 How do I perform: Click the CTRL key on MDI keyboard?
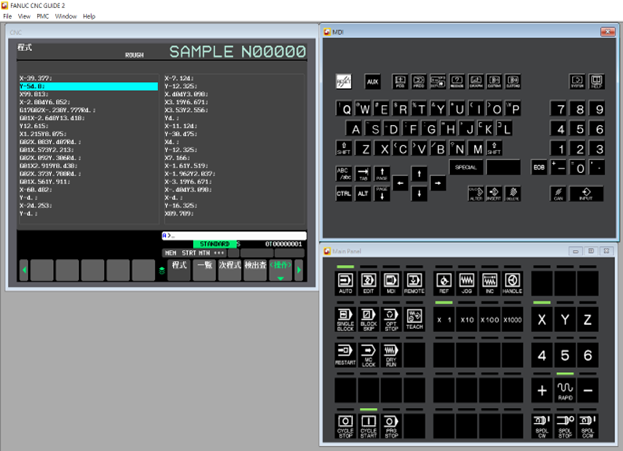(x=344, y=194)
